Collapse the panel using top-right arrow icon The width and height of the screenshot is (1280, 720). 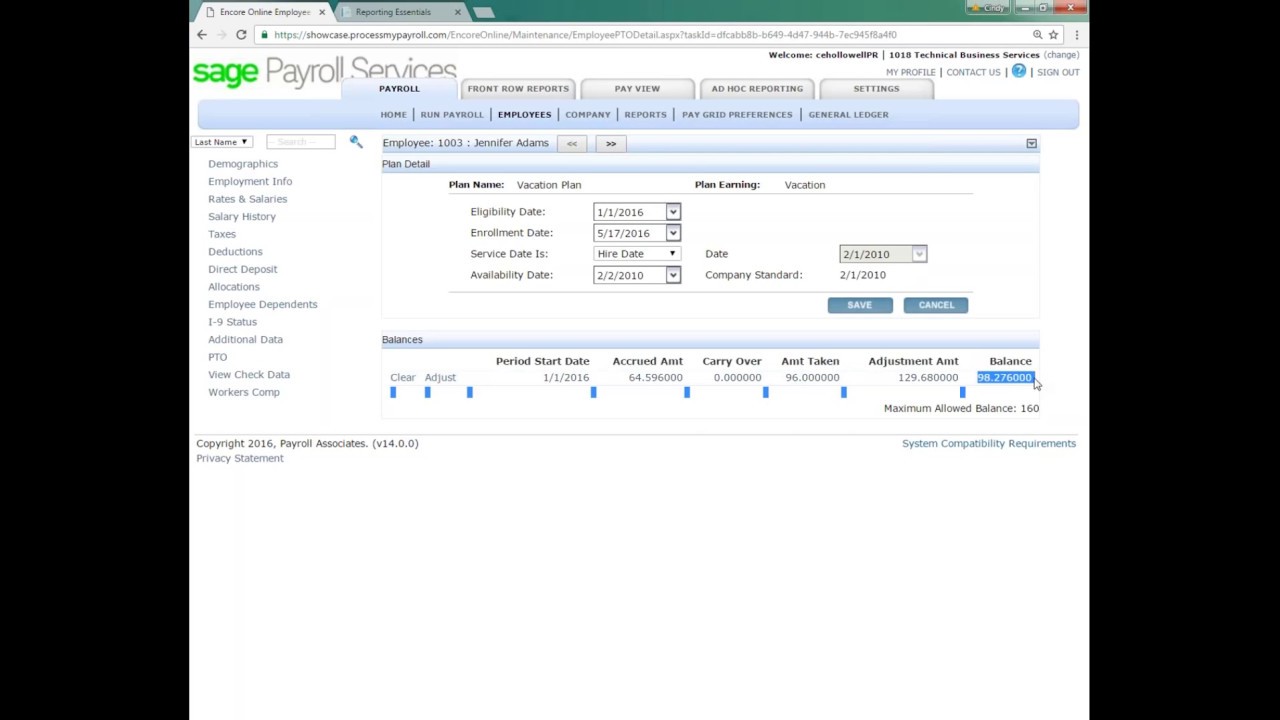1031,143
